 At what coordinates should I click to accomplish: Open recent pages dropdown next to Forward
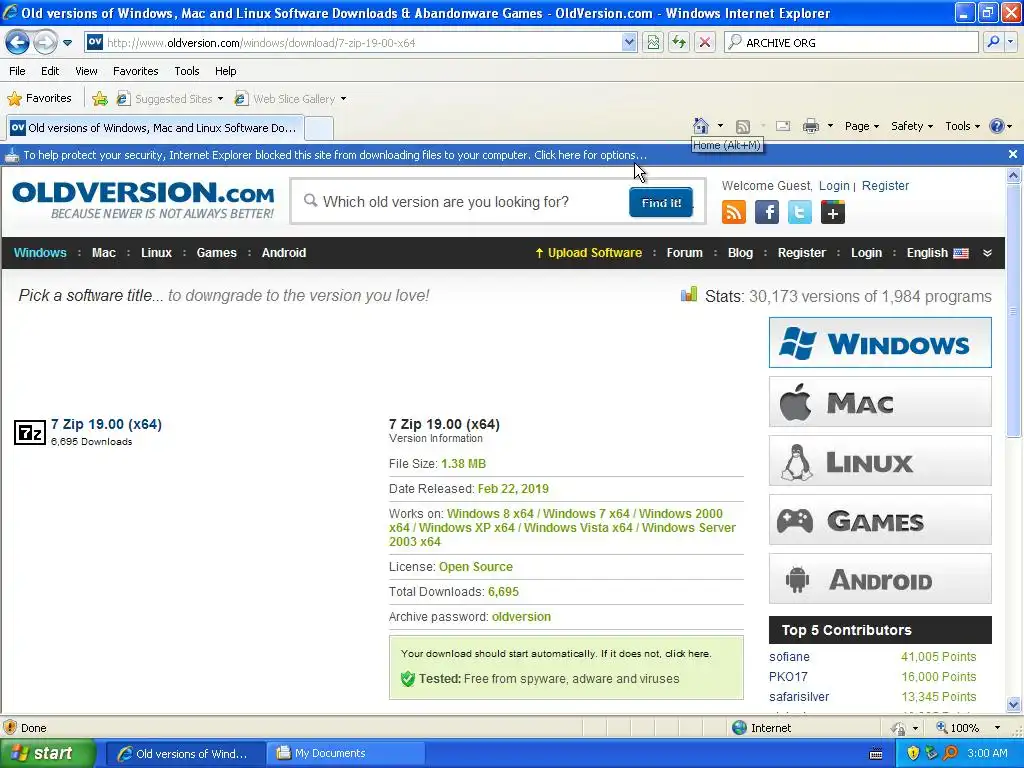[x=67, y=43]
